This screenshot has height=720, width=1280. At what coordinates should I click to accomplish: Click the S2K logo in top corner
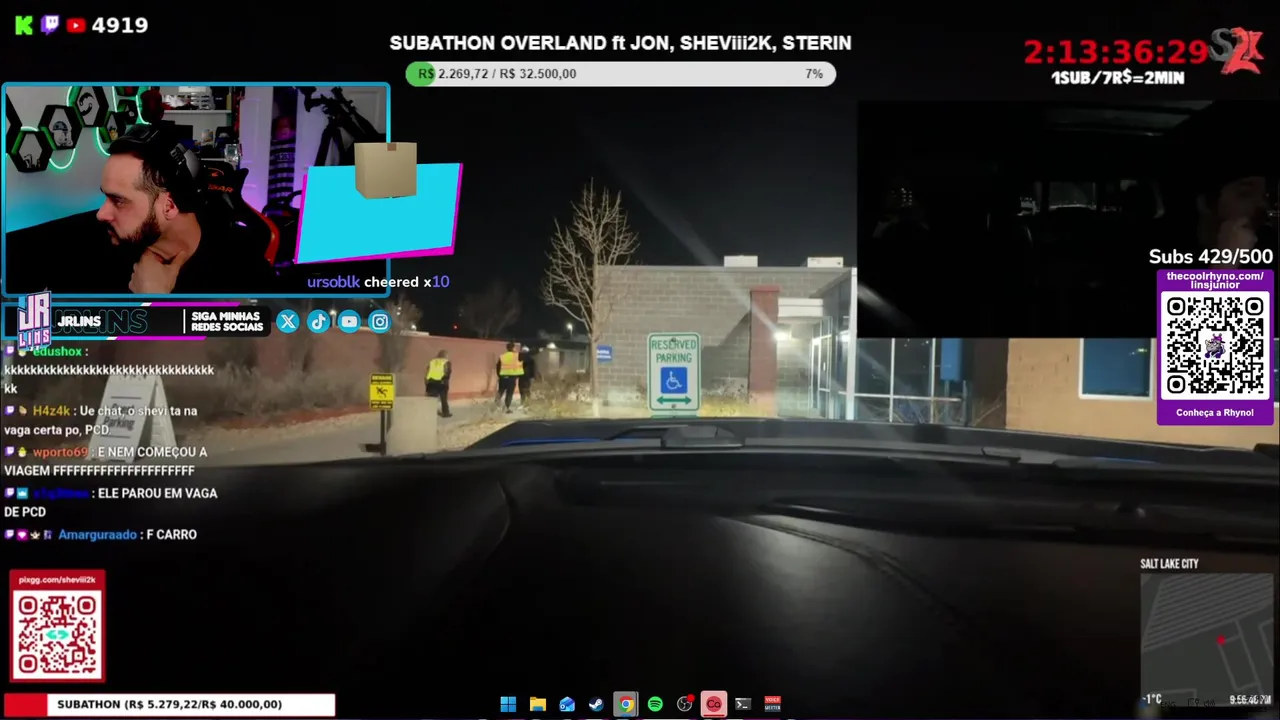coord(1236,50)
